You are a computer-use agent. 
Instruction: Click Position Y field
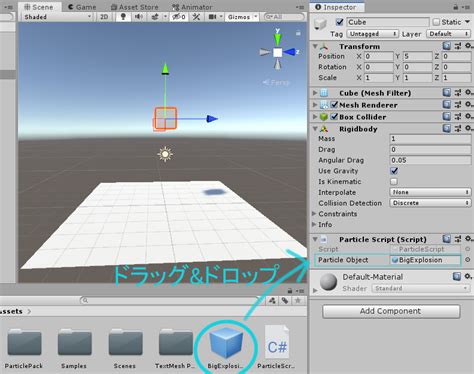418,56
